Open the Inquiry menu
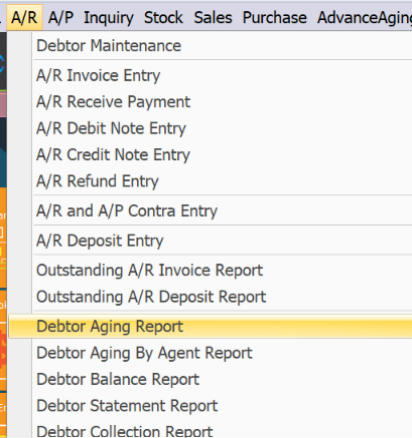 click(108, 17)
